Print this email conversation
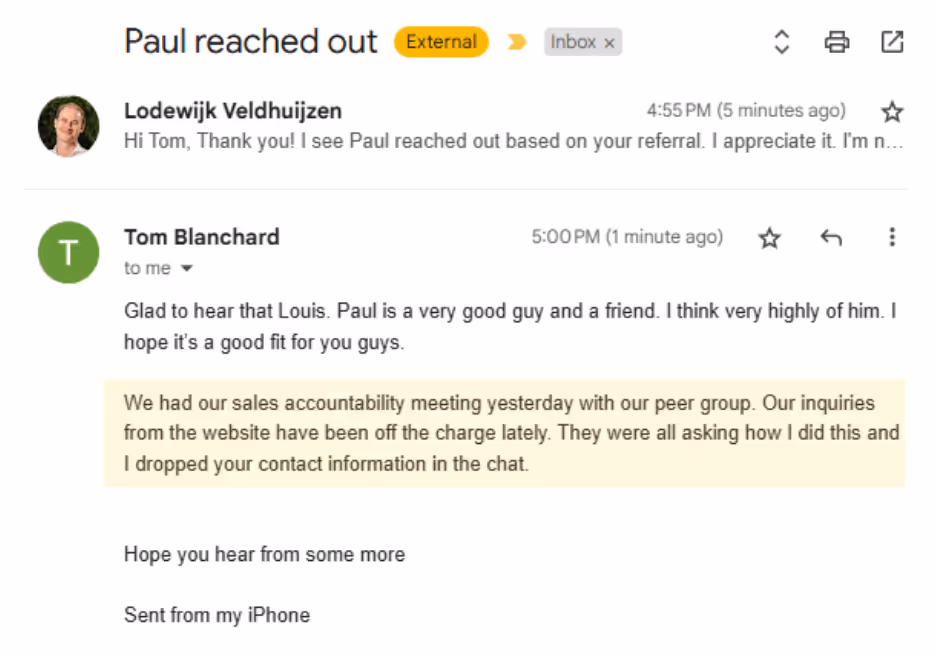The image size is (936, 658). coord(837,42)
